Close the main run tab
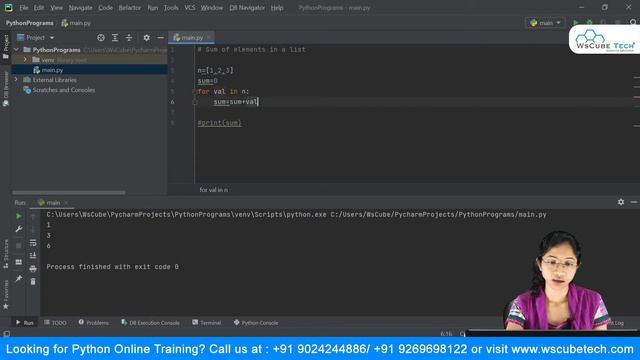The image size is (640, 360). coord(66,202)
